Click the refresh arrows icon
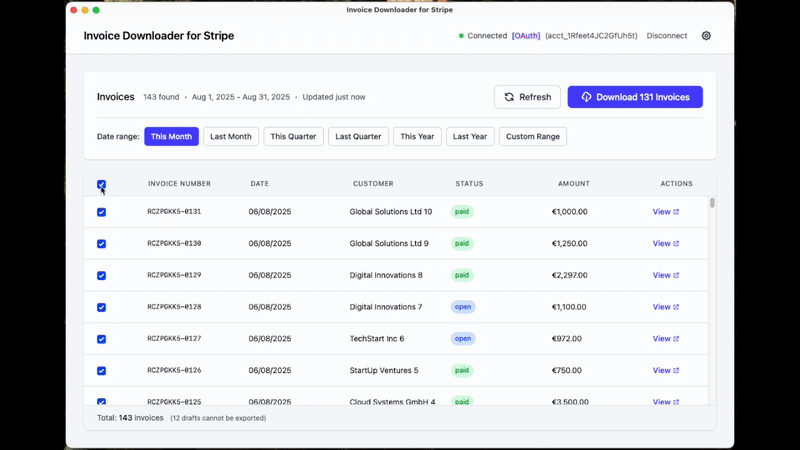800x450 pixels. pyautogui.click(x=509, y=97)
